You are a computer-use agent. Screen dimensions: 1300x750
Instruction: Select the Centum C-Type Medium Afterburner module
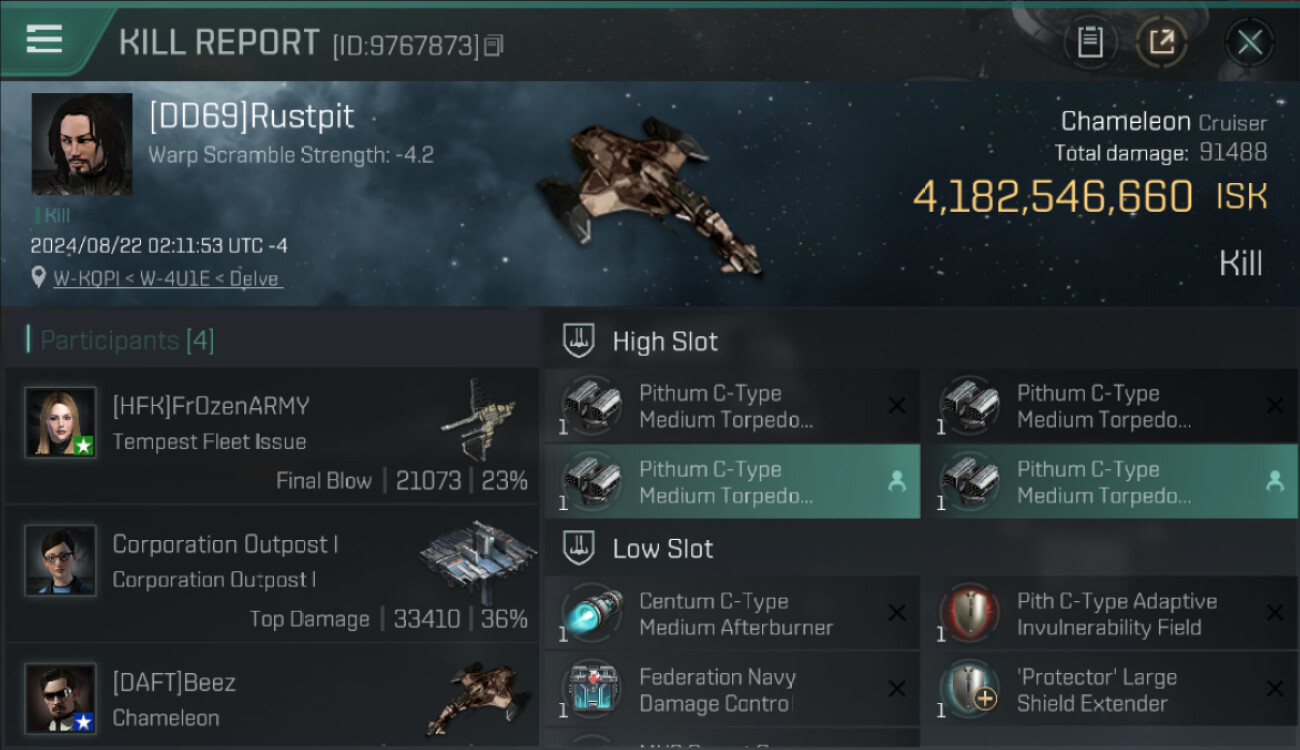coord(731,614)
